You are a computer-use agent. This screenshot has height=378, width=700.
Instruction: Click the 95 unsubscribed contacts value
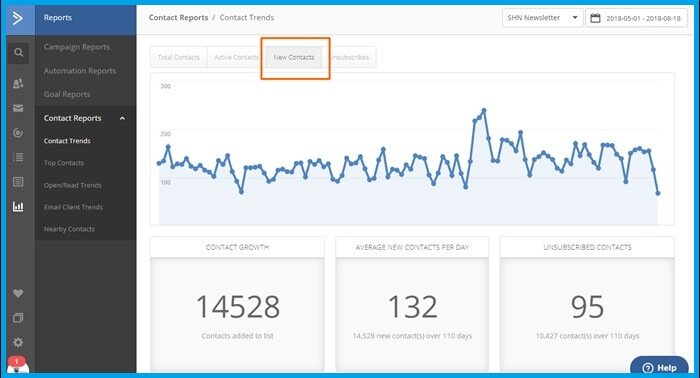[x=588, y=307]
